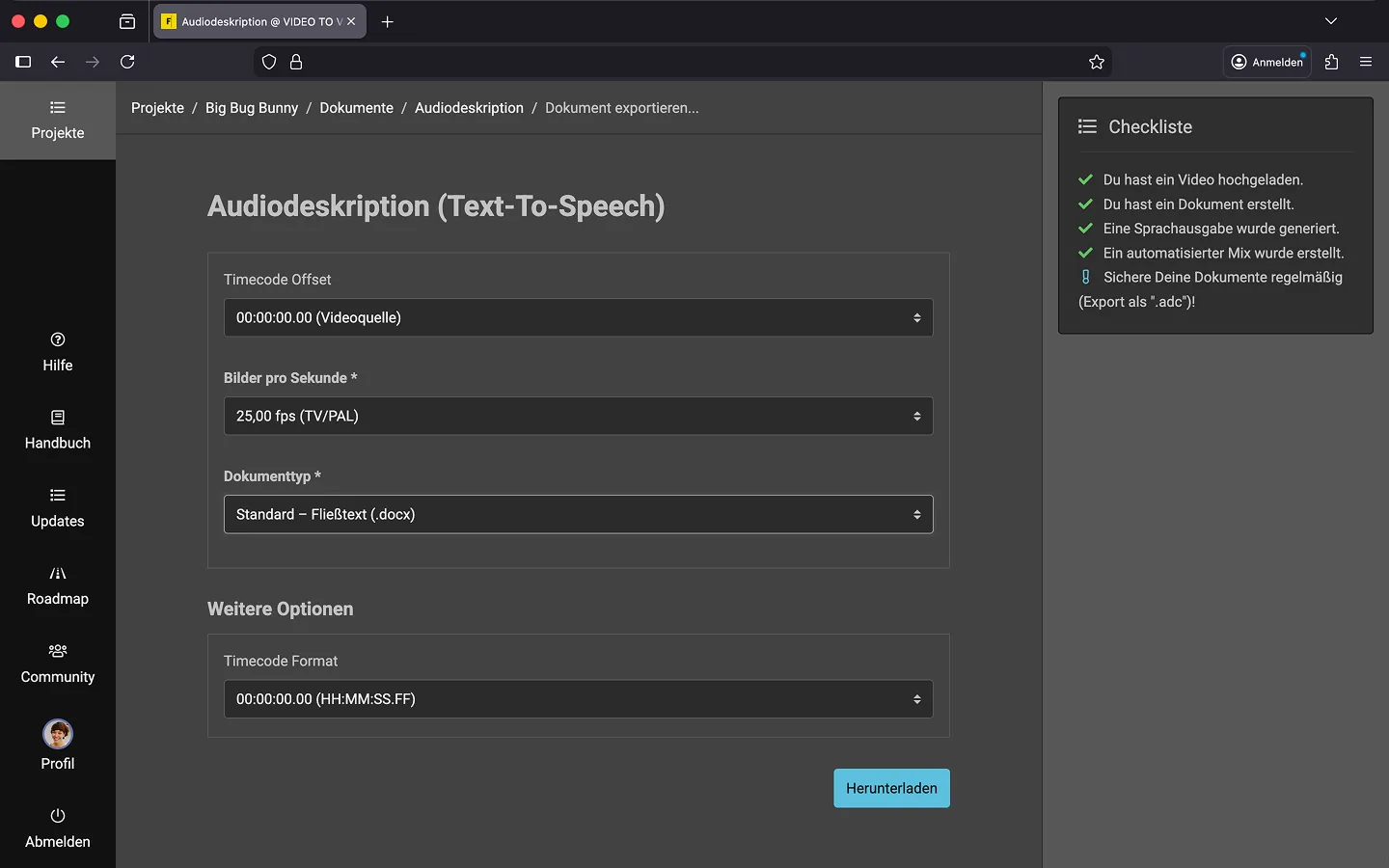
Task: Open Hilfe from the sidebar
Action: click(57, 352)
